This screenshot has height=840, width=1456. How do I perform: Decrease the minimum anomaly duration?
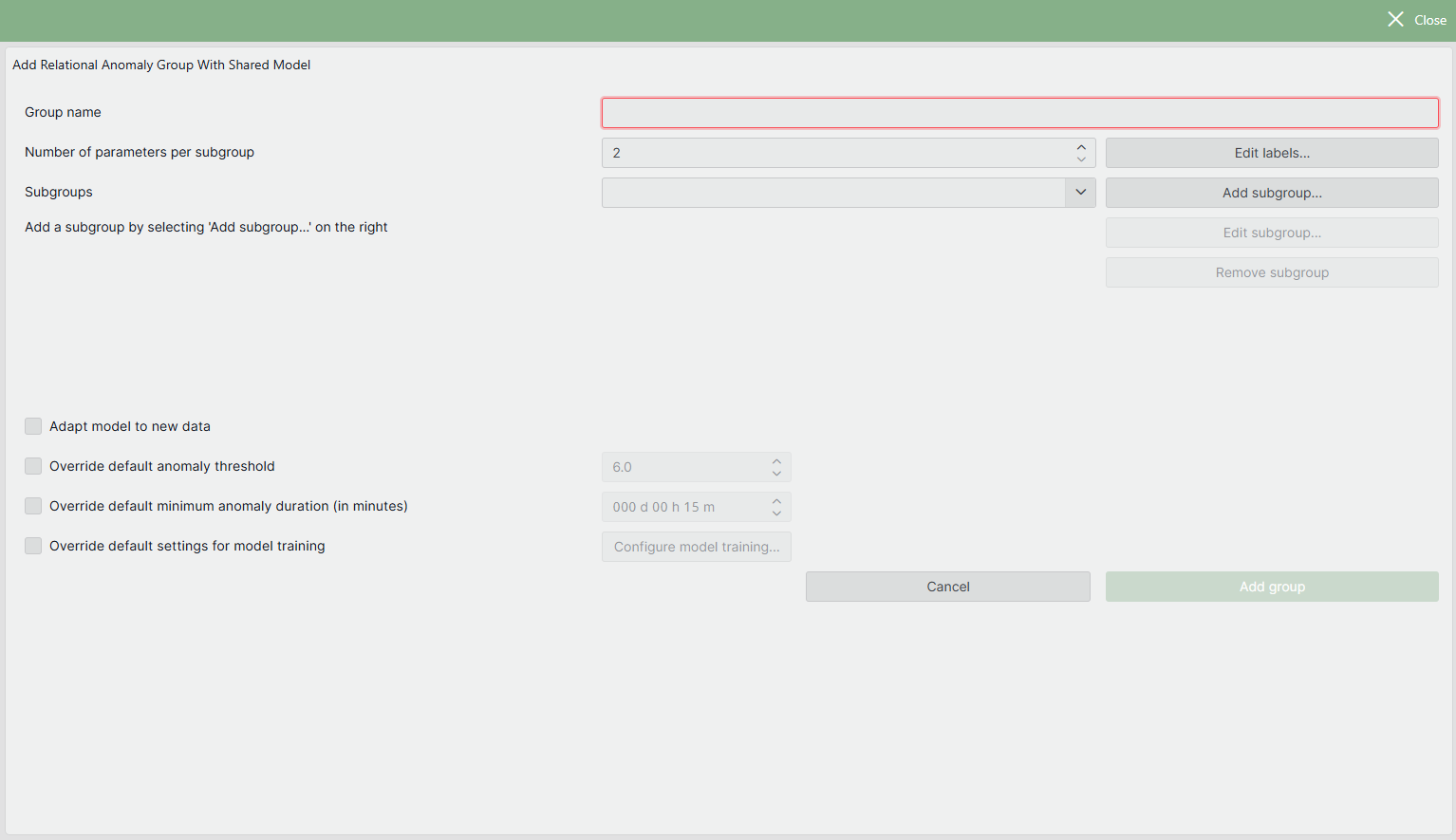tap(775, 512)
